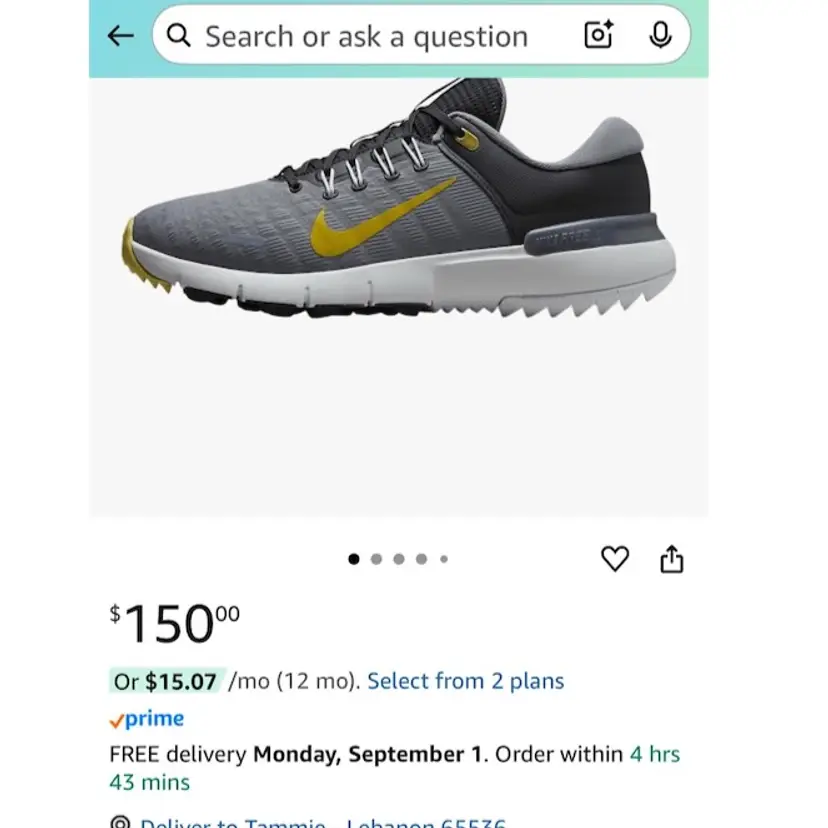Open camera lens visual search

coord(598,36)
